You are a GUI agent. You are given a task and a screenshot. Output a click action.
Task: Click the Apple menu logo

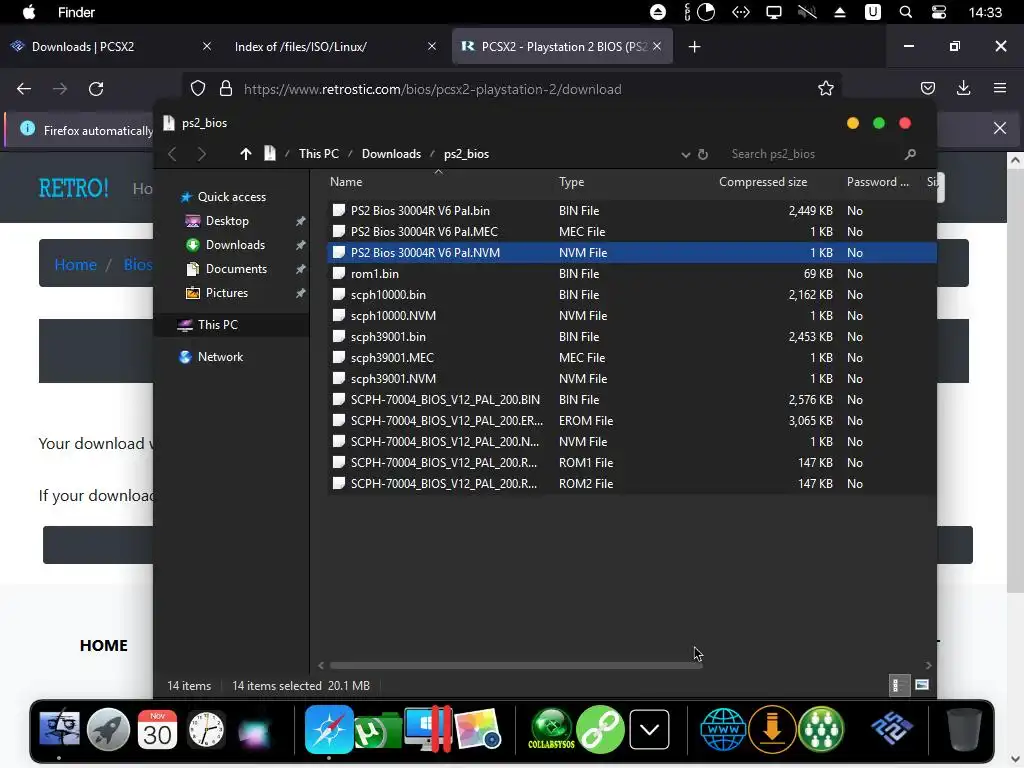[29, 12]
